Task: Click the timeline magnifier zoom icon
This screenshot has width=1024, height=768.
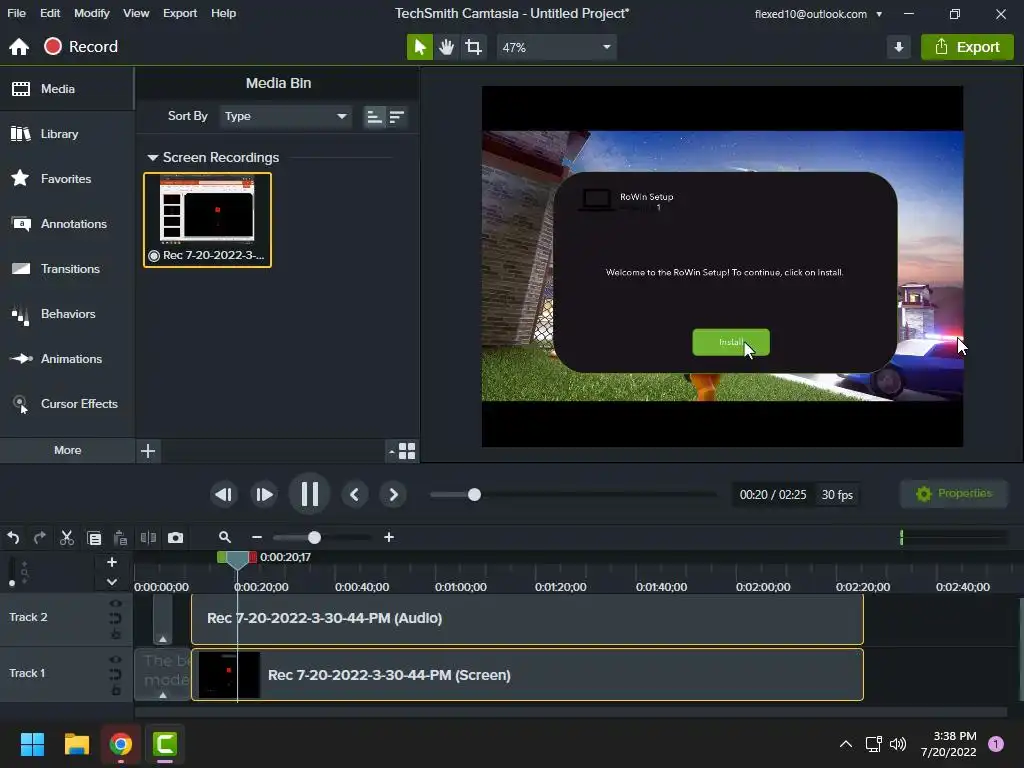Action: 225,537
